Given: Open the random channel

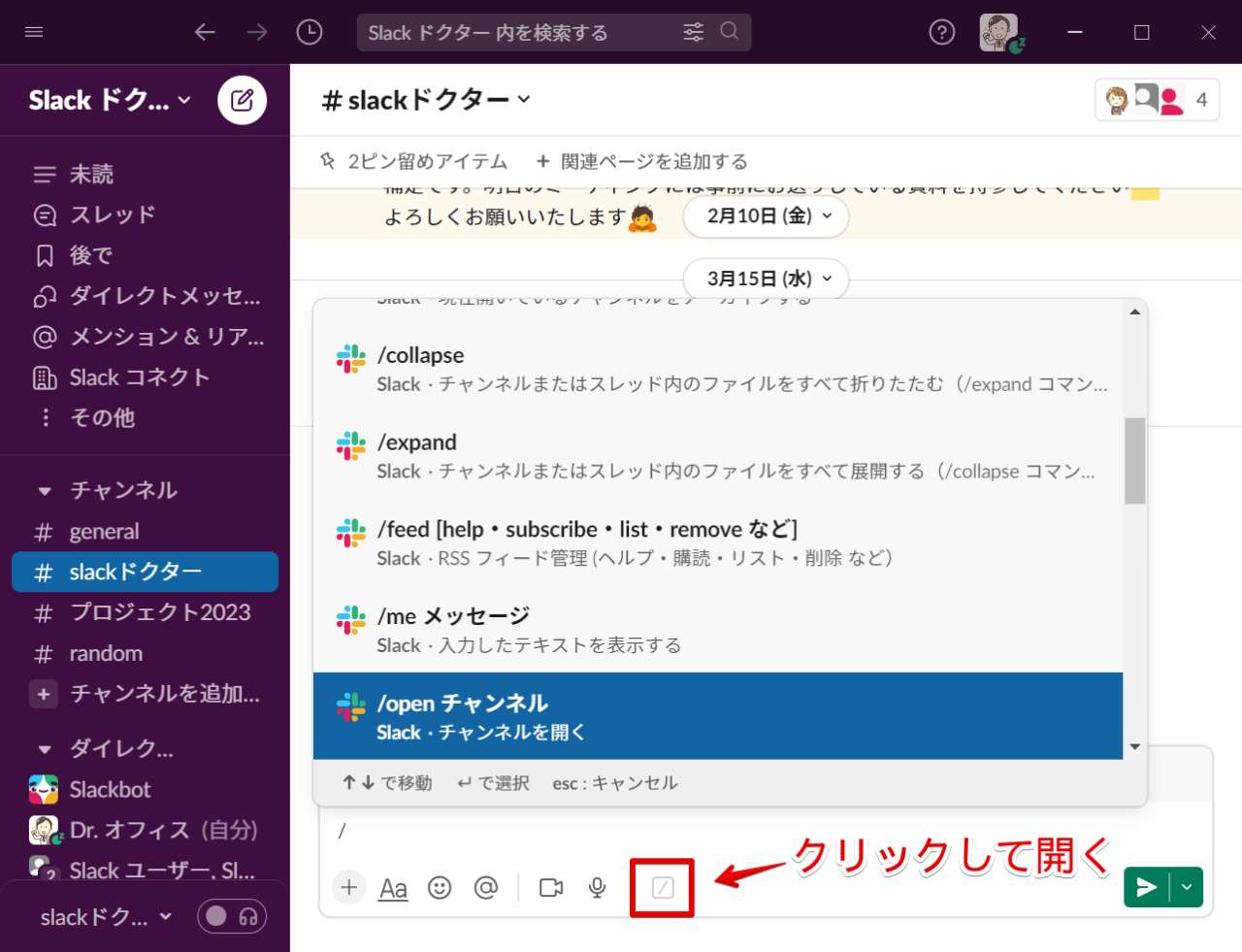Looking at the screenshot, I should [x=145, y=654].
